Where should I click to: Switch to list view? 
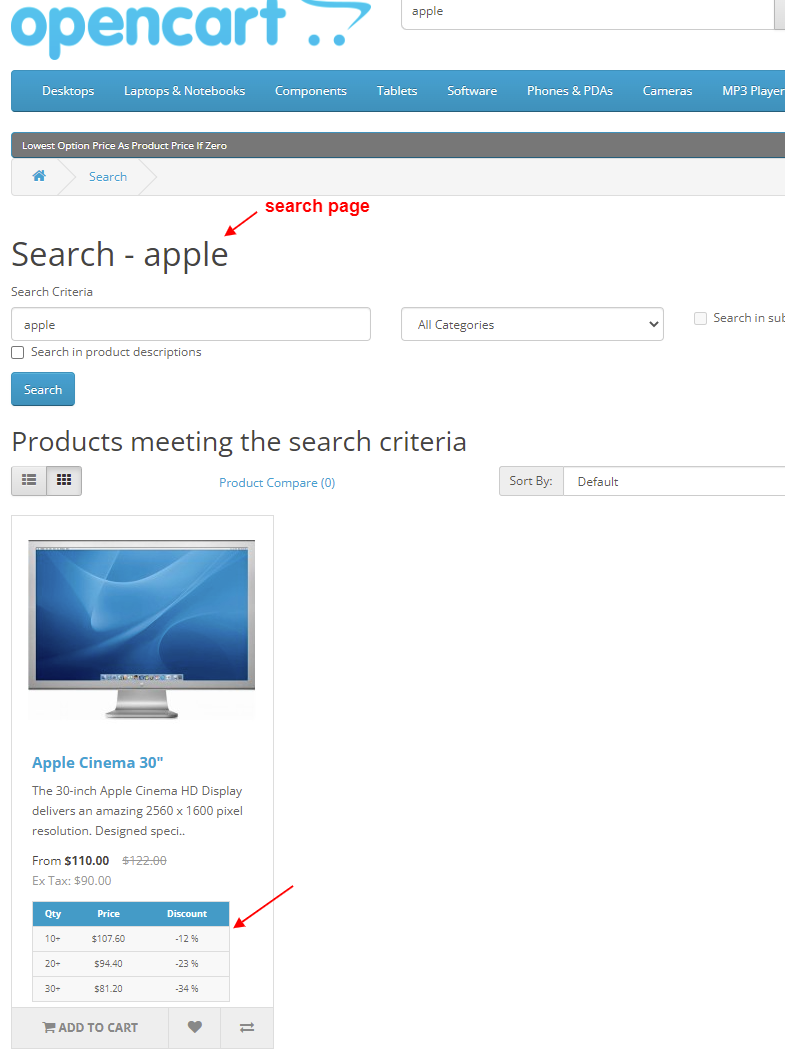pos(29,481)
